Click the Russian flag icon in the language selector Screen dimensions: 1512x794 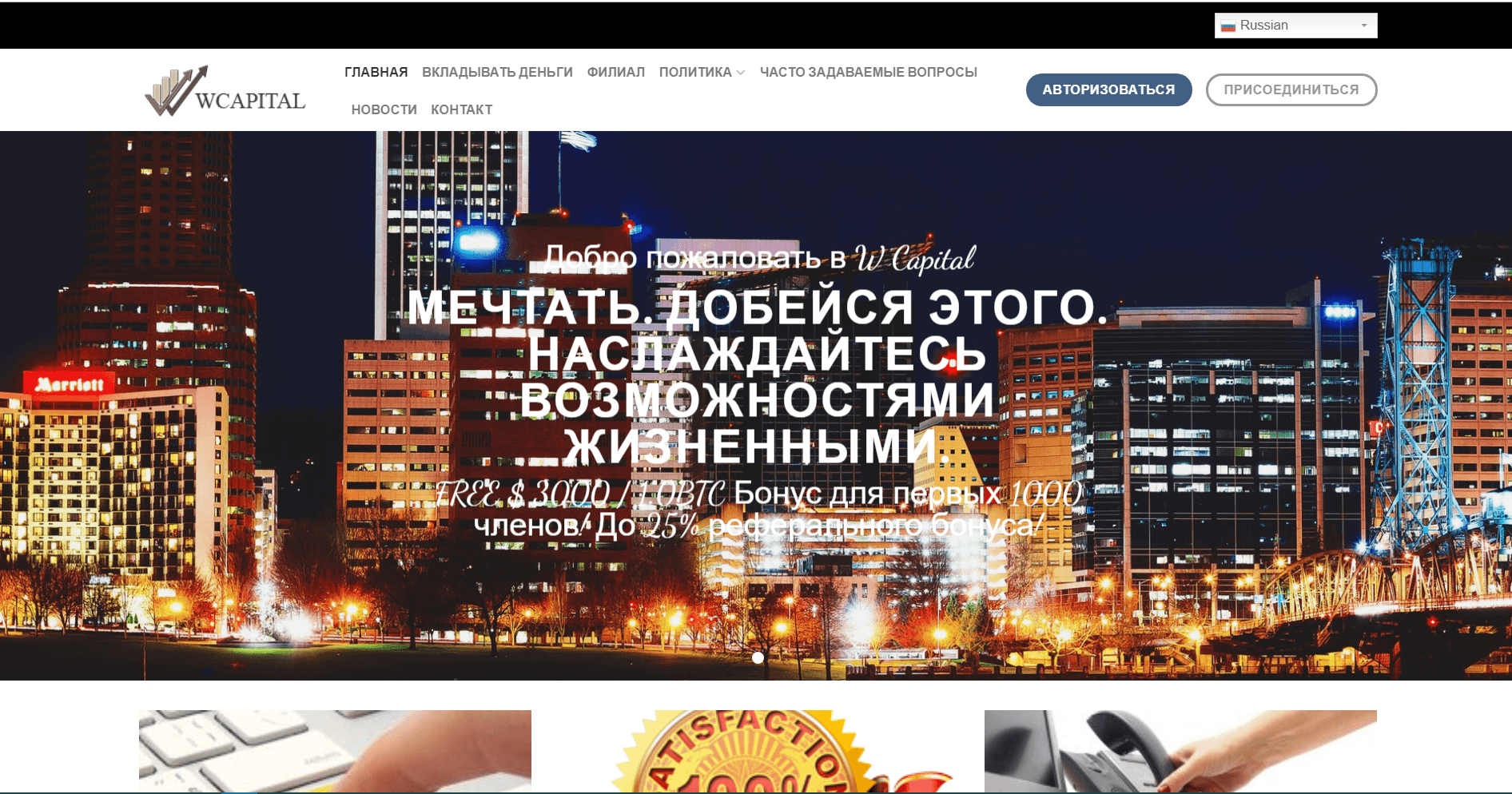tap(1230, 25)
